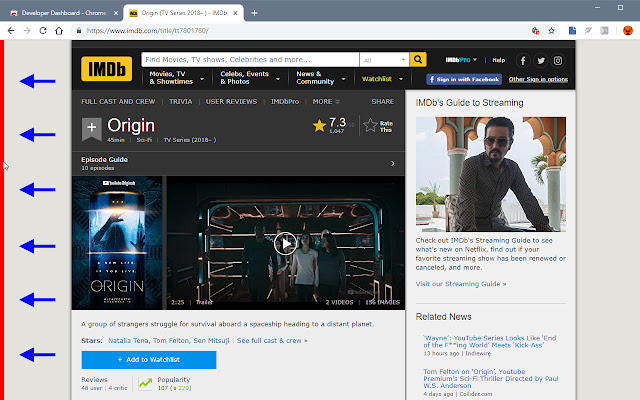This screenshot has height=400, width=640.
Task: Open the IMDbPro link in the title bar
Action: 285,102
